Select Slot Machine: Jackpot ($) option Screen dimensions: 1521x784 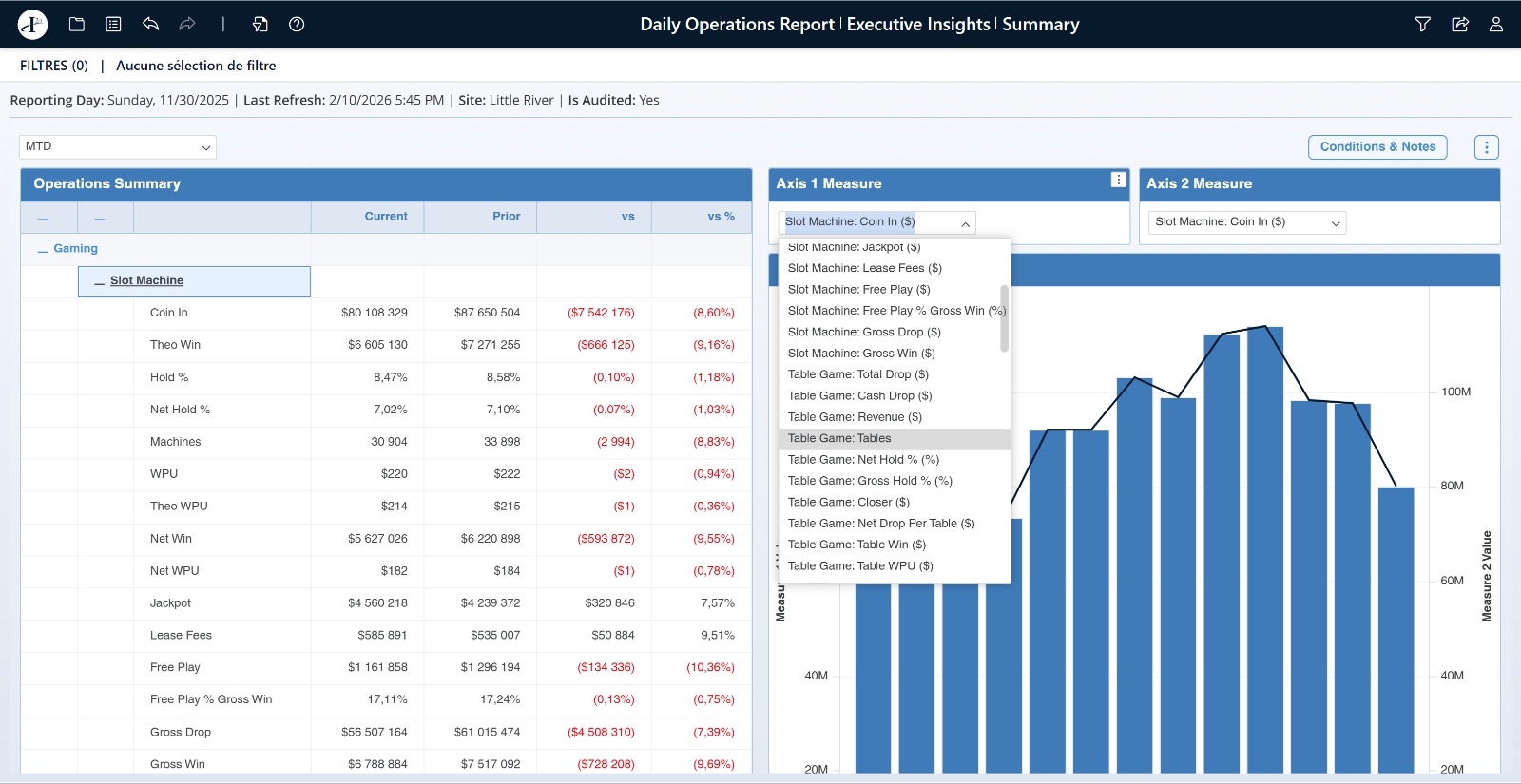pyautogui.click(x=895, y=248)
